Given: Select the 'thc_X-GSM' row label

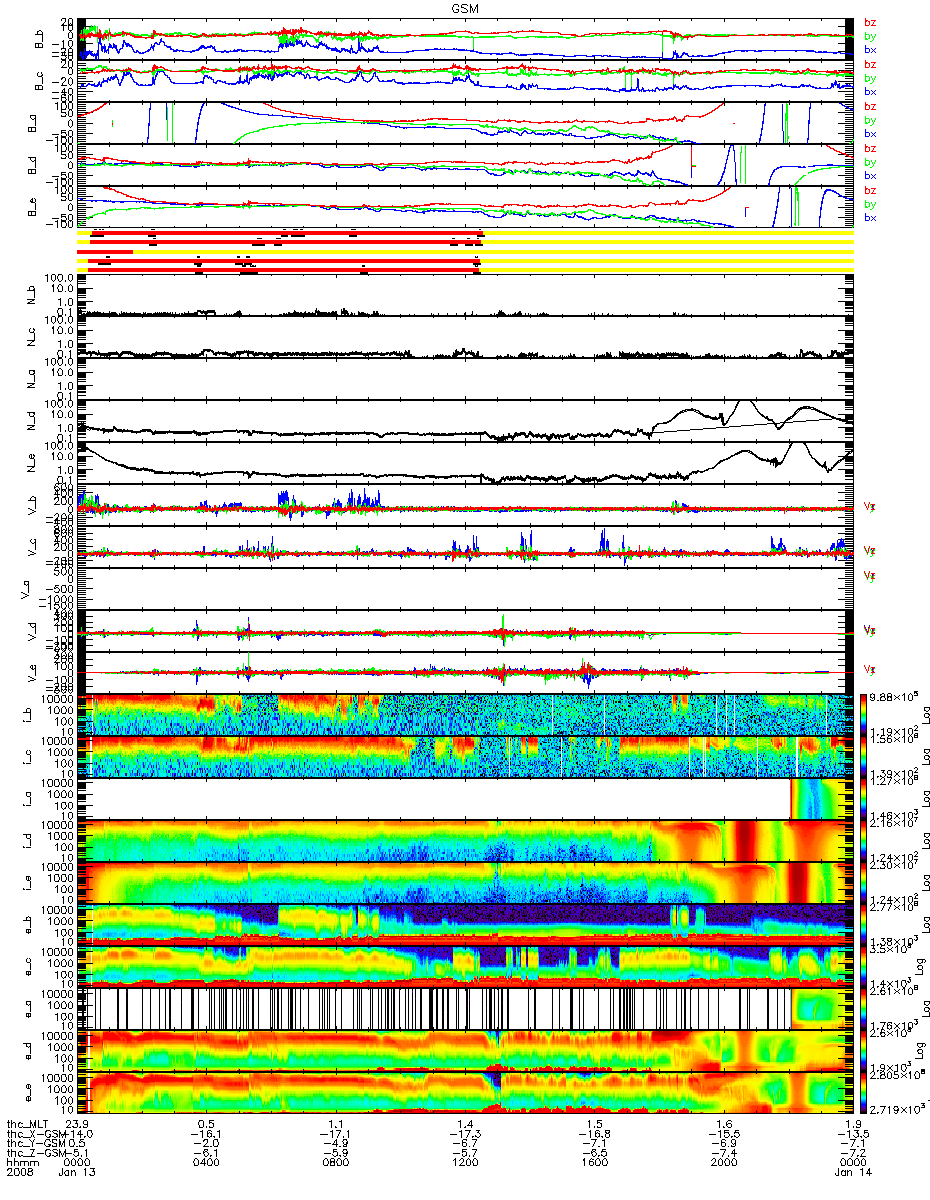Looking at the screenshot, I should click(x=35, y=1134).
